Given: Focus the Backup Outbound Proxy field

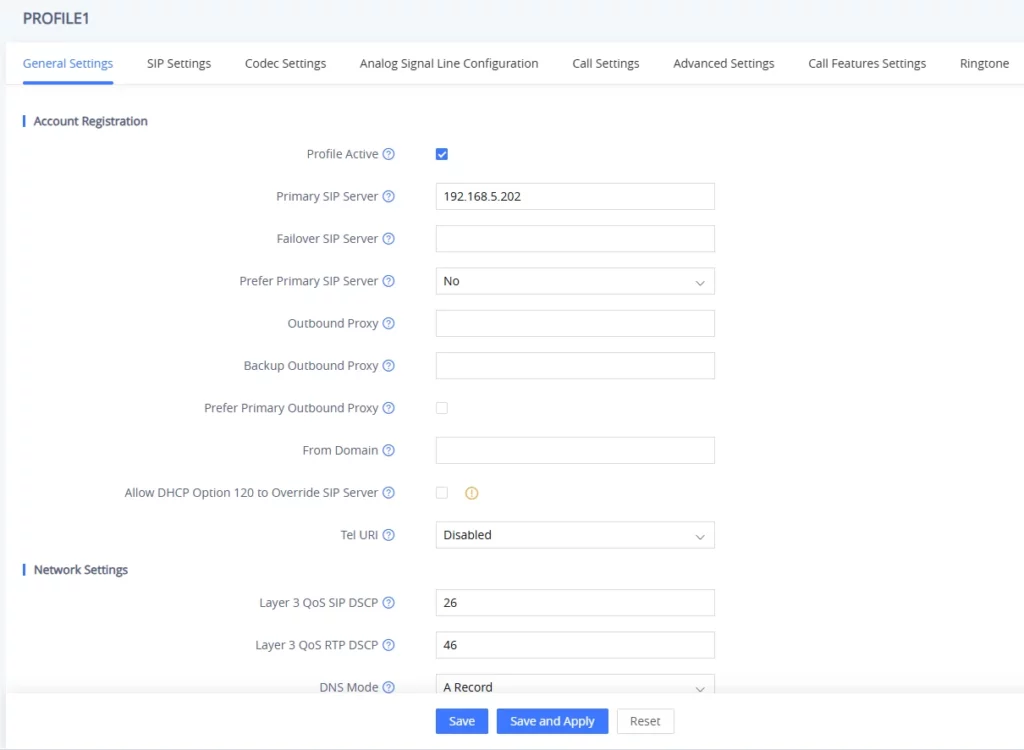Looking at the screenshot, I should tap(575, 366).
